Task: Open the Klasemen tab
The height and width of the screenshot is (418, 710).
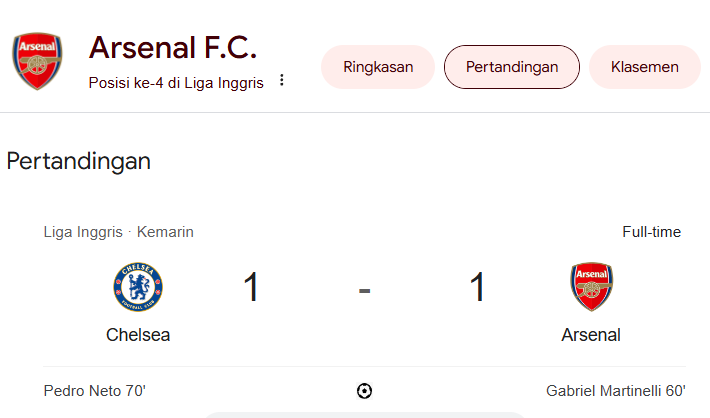Action: click(x=646, y=67)
